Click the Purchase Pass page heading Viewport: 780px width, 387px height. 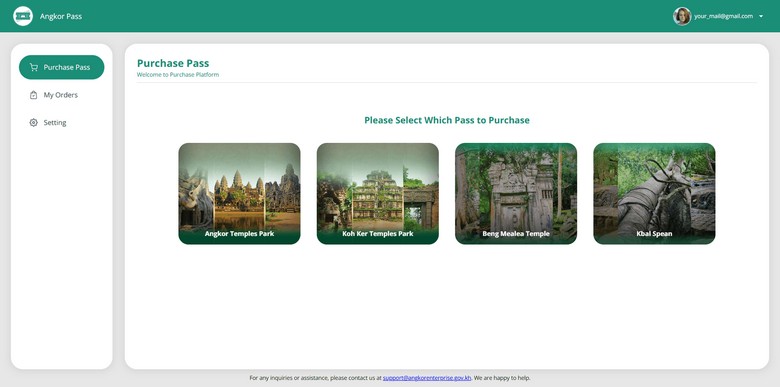click(173, 63)
